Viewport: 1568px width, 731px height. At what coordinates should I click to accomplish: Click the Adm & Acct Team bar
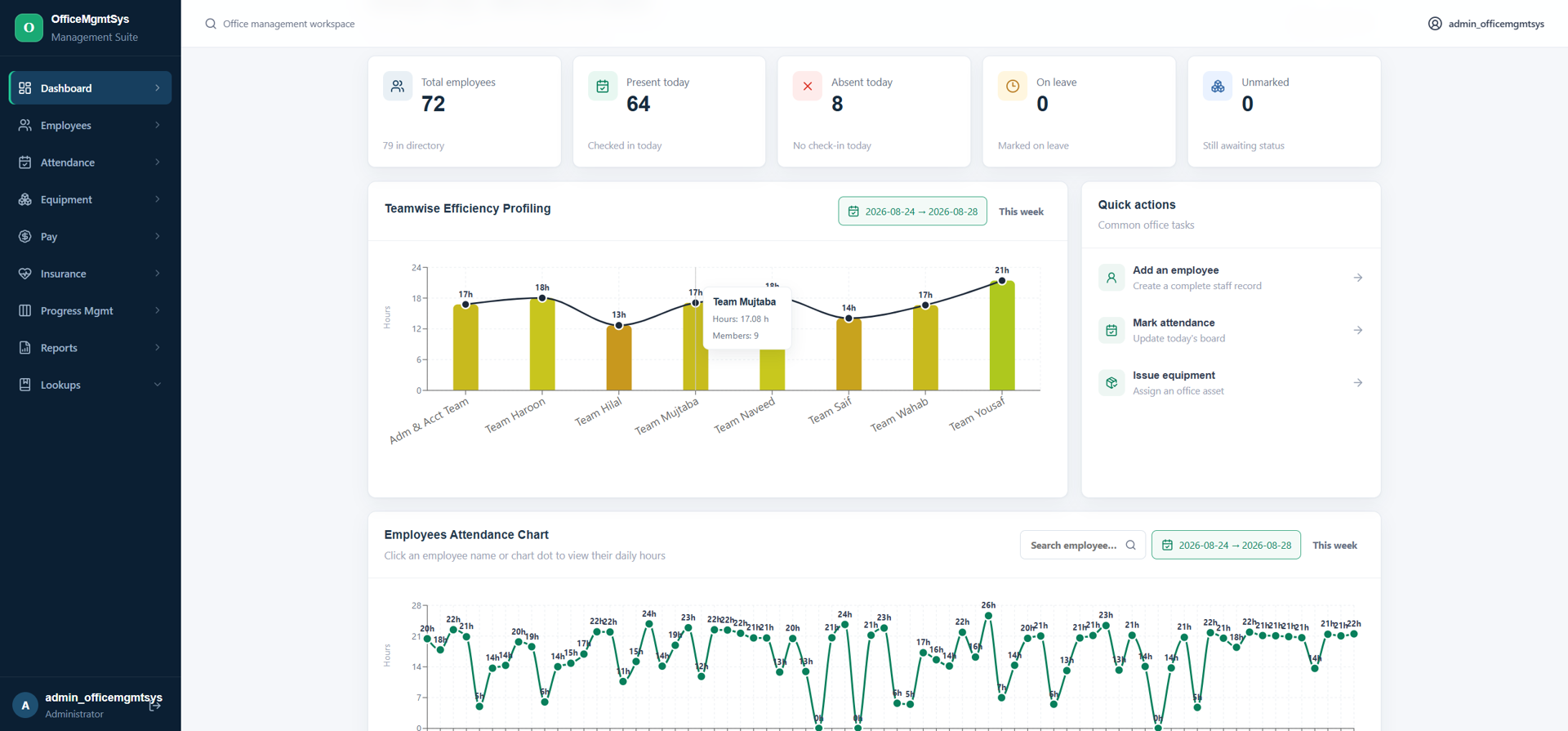click(x=465, y=347)
